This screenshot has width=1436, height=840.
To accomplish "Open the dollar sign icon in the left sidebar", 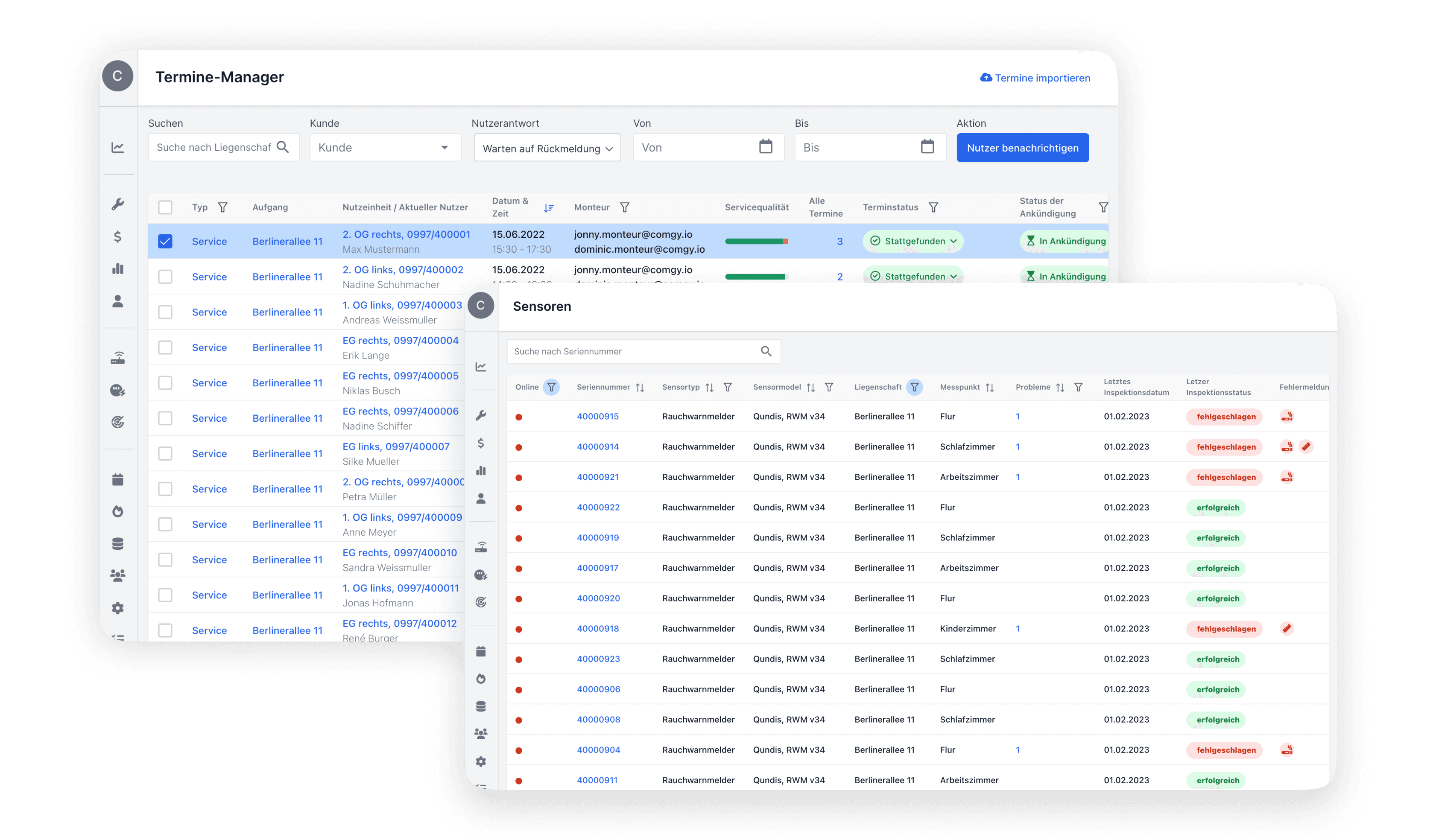I will [117, 236].
